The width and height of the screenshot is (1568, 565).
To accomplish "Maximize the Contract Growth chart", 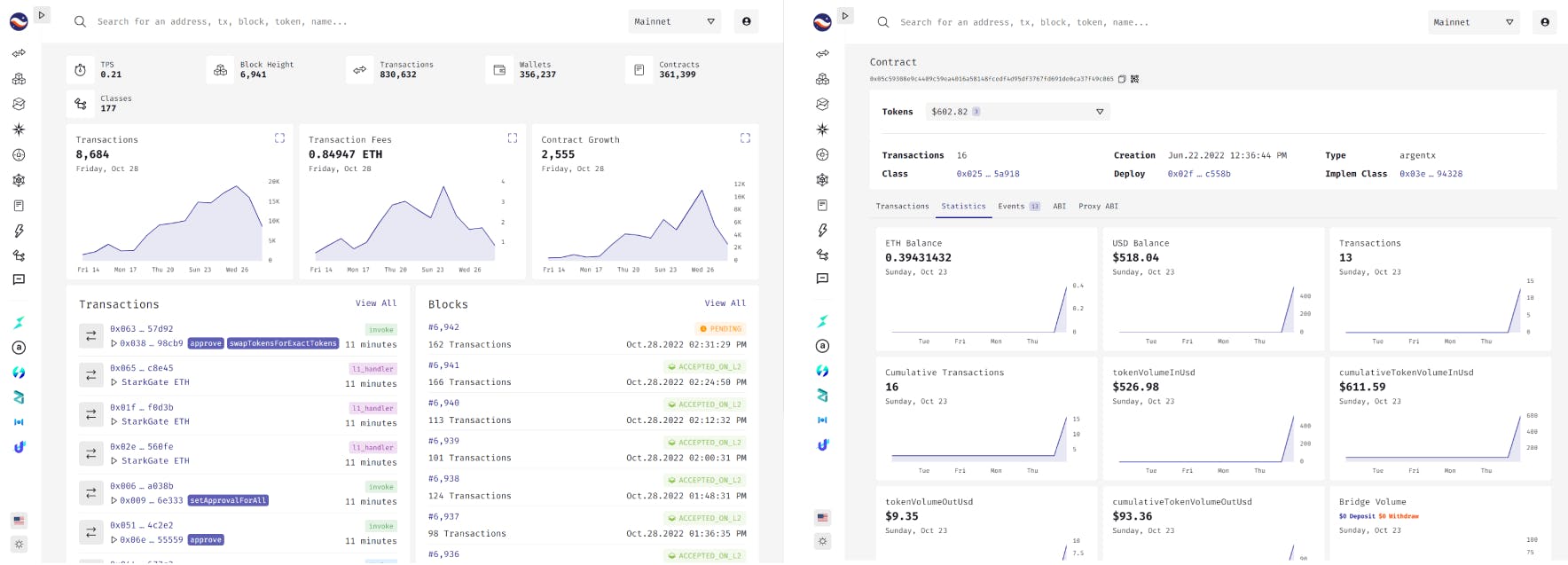I will (x=745, y=138).
